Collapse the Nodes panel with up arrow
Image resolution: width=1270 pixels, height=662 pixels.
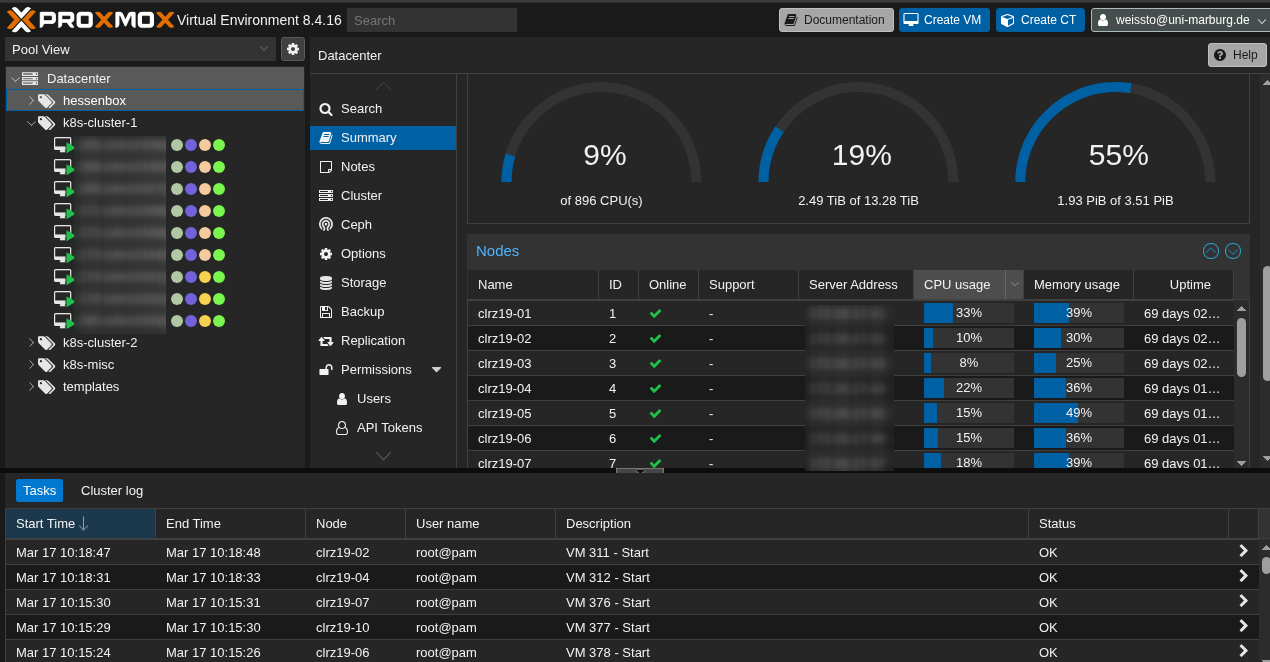coord(1211,251)
